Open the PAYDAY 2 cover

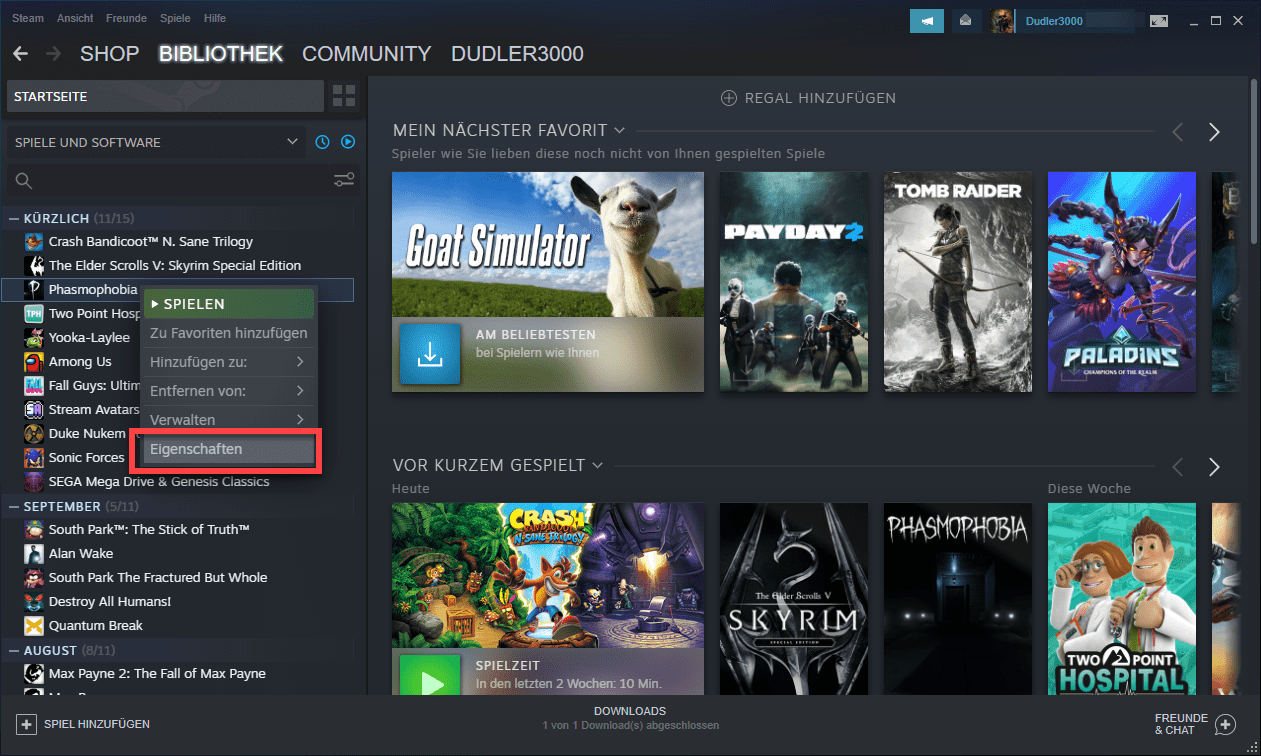794,282
